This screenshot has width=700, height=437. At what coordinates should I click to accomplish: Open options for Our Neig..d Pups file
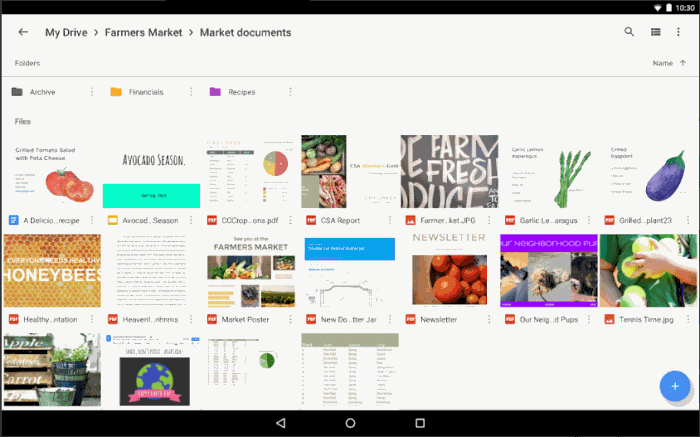(x=588, y=319)
